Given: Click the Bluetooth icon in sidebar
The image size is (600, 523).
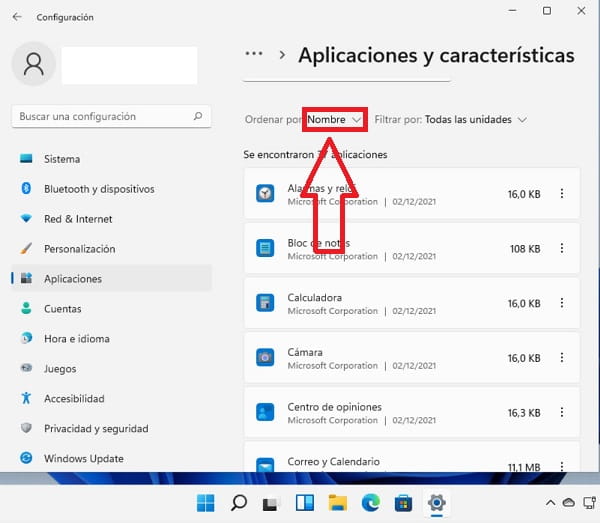Looking at the screenshot, I should 26,188.
